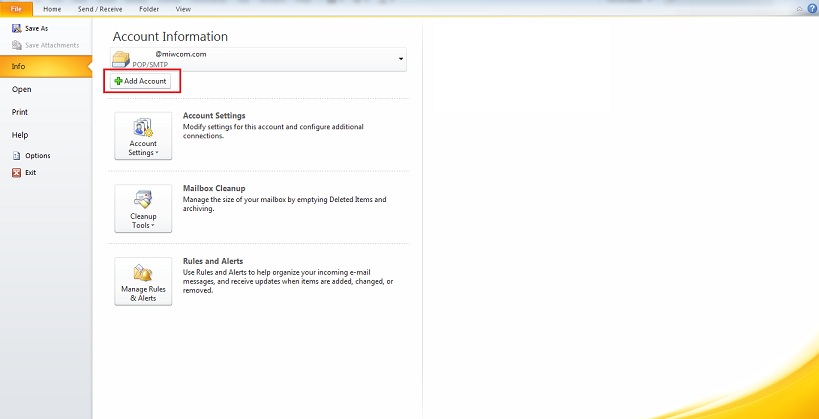This screenshot has height=419, width=819.
Task: Click the green plus icon on Add Account
Action: click(119, 81)
